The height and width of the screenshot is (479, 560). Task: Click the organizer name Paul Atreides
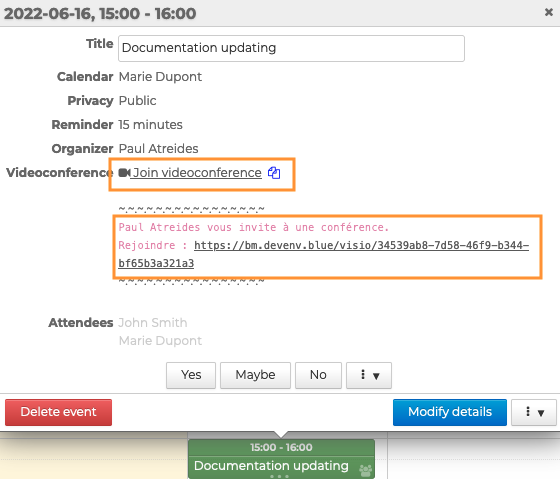[x=158, y=149]
